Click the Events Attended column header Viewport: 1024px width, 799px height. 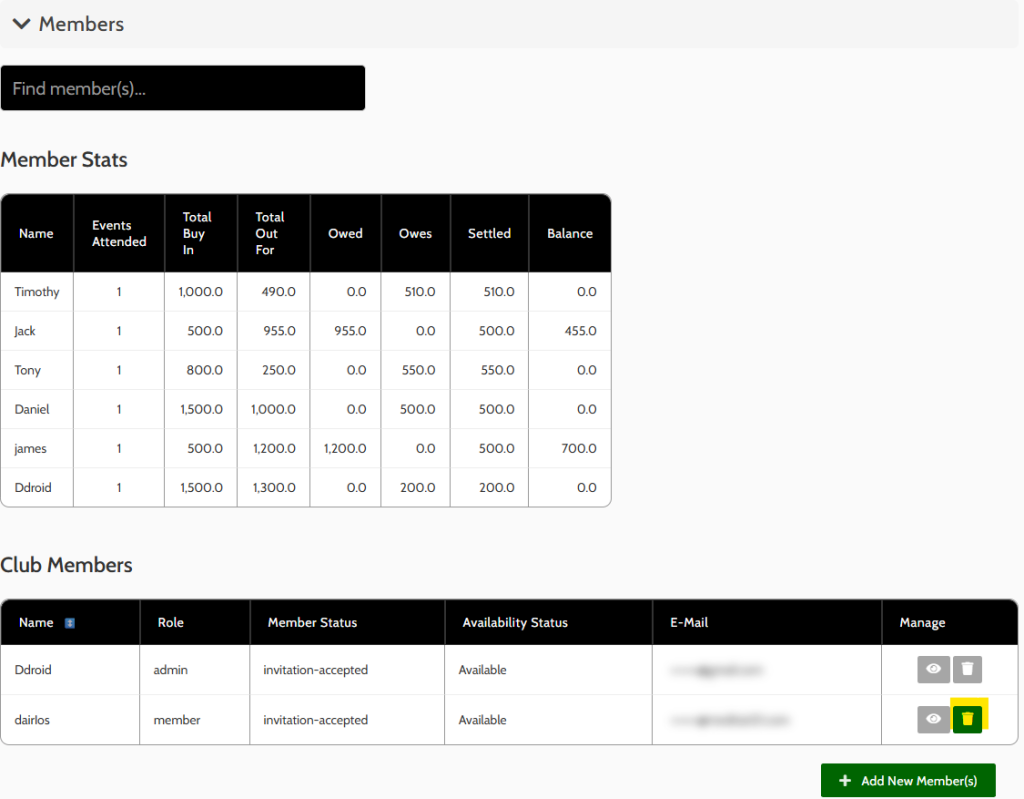119,233
